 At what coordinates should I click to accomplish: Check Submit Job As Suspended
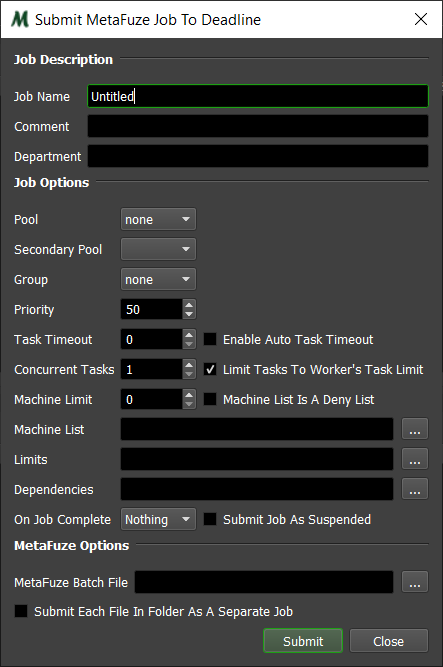pyautogui.click(x=210, y=519)
